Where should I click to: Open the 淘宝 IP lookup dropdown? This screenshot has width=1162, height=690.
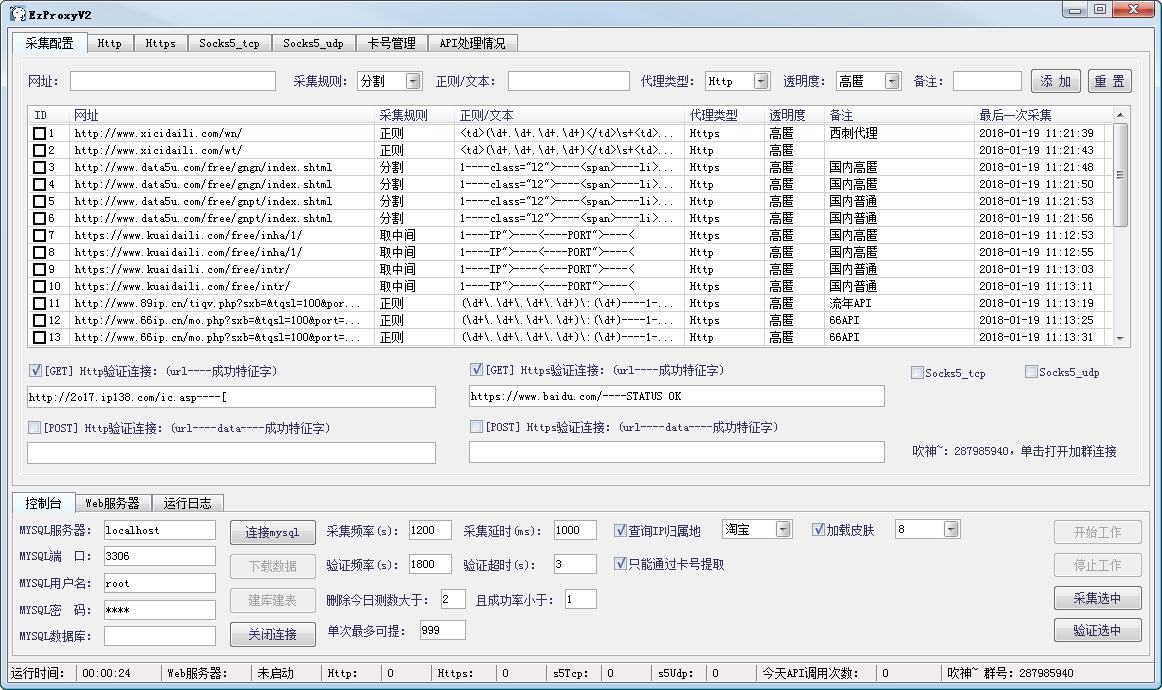pyautogui.click(x=783, y=529)
